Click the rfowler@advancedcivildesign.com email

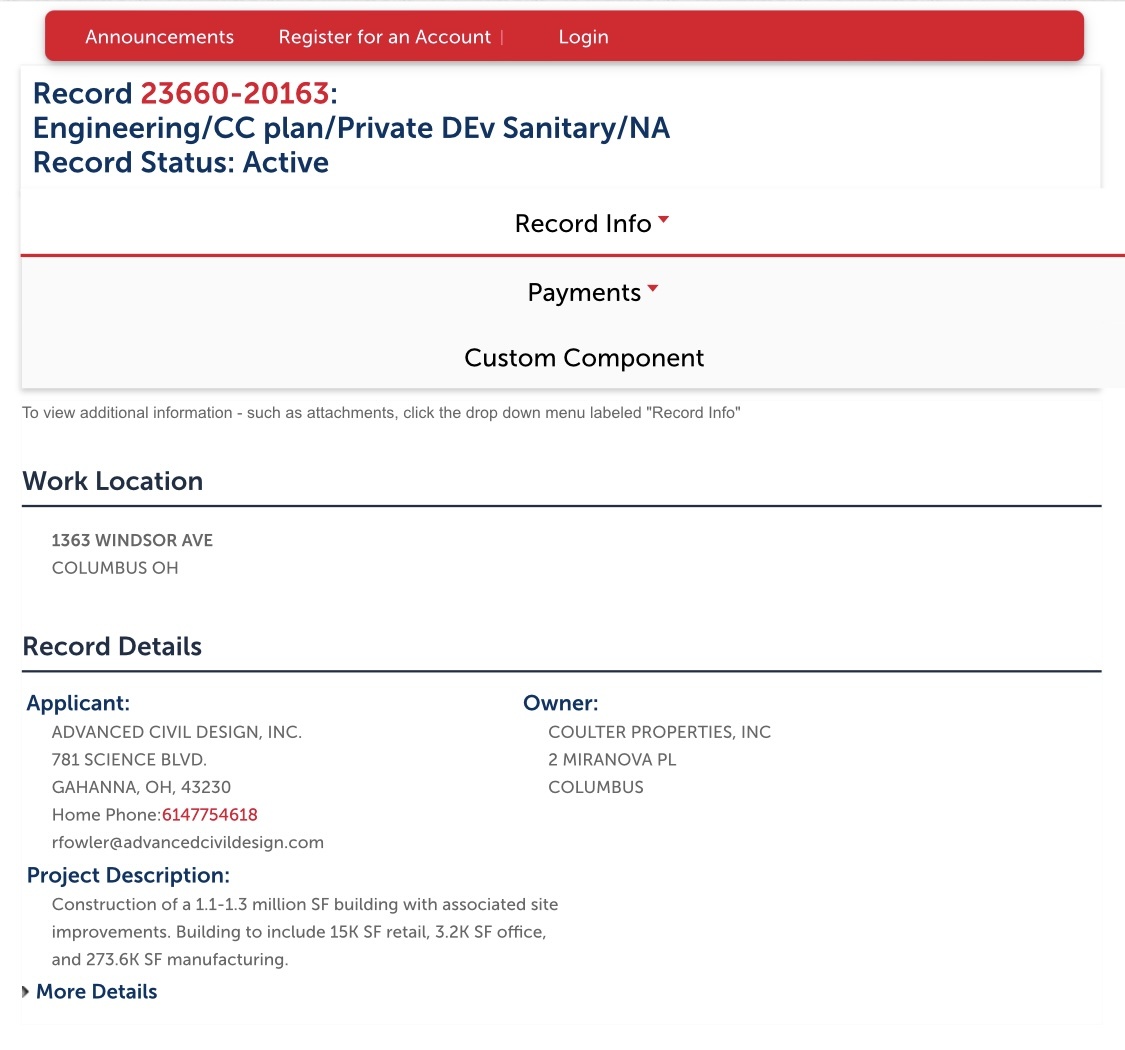click(187, 843)
